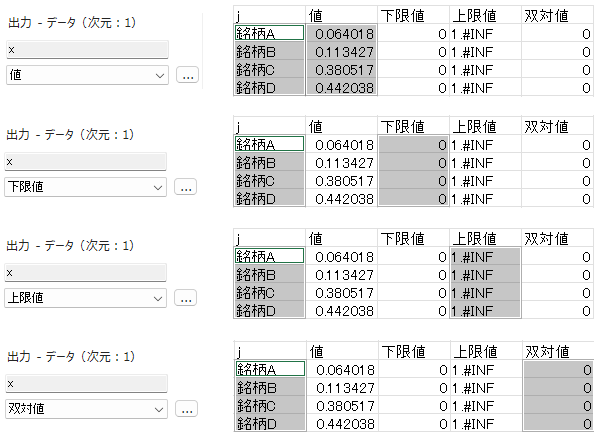Viewport: 598px width, 438px height.
Task: Select shaded 下限値 cell of 銘柄B row
Action: [413, 163]
